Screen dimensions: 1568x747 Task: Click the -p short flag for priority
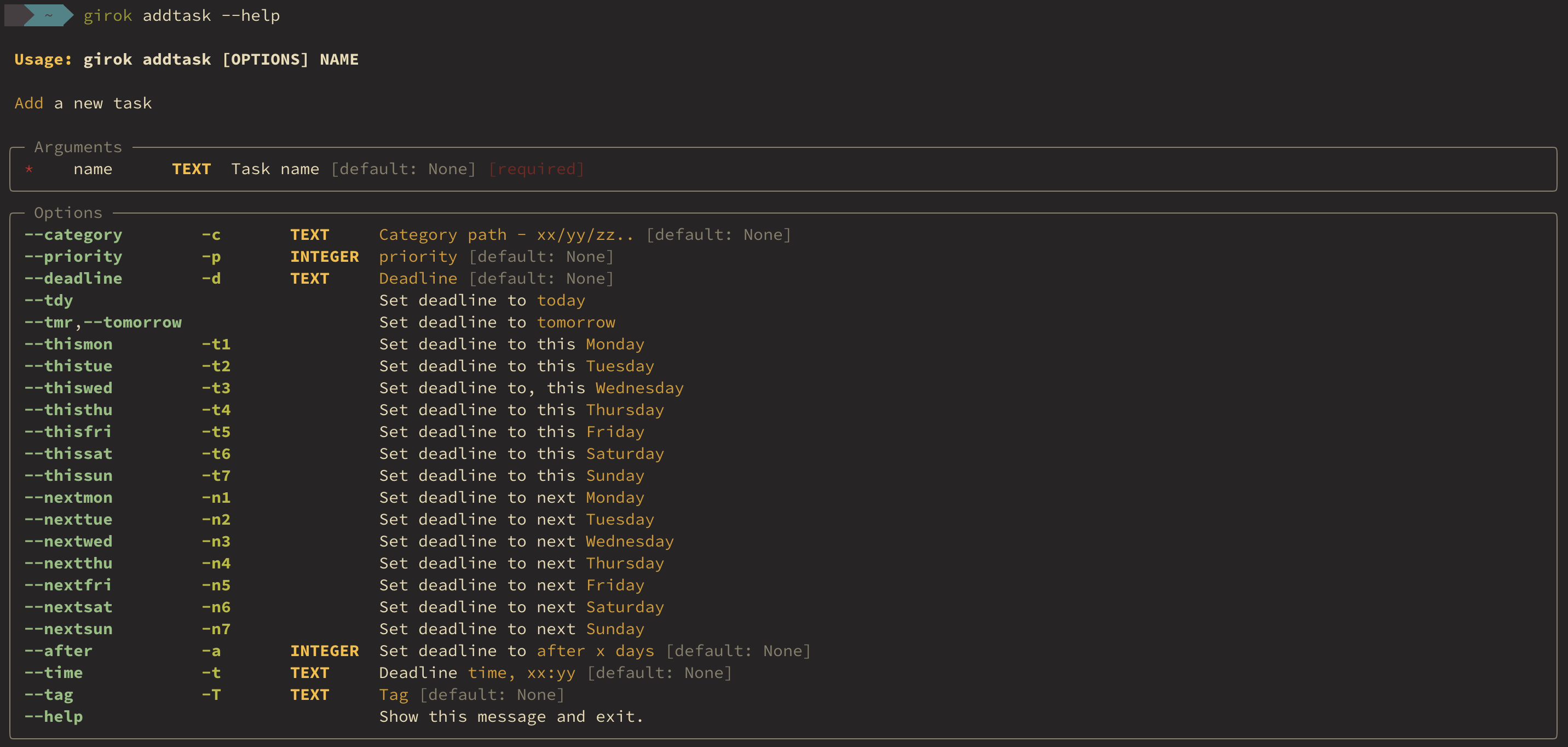[211, 257]
